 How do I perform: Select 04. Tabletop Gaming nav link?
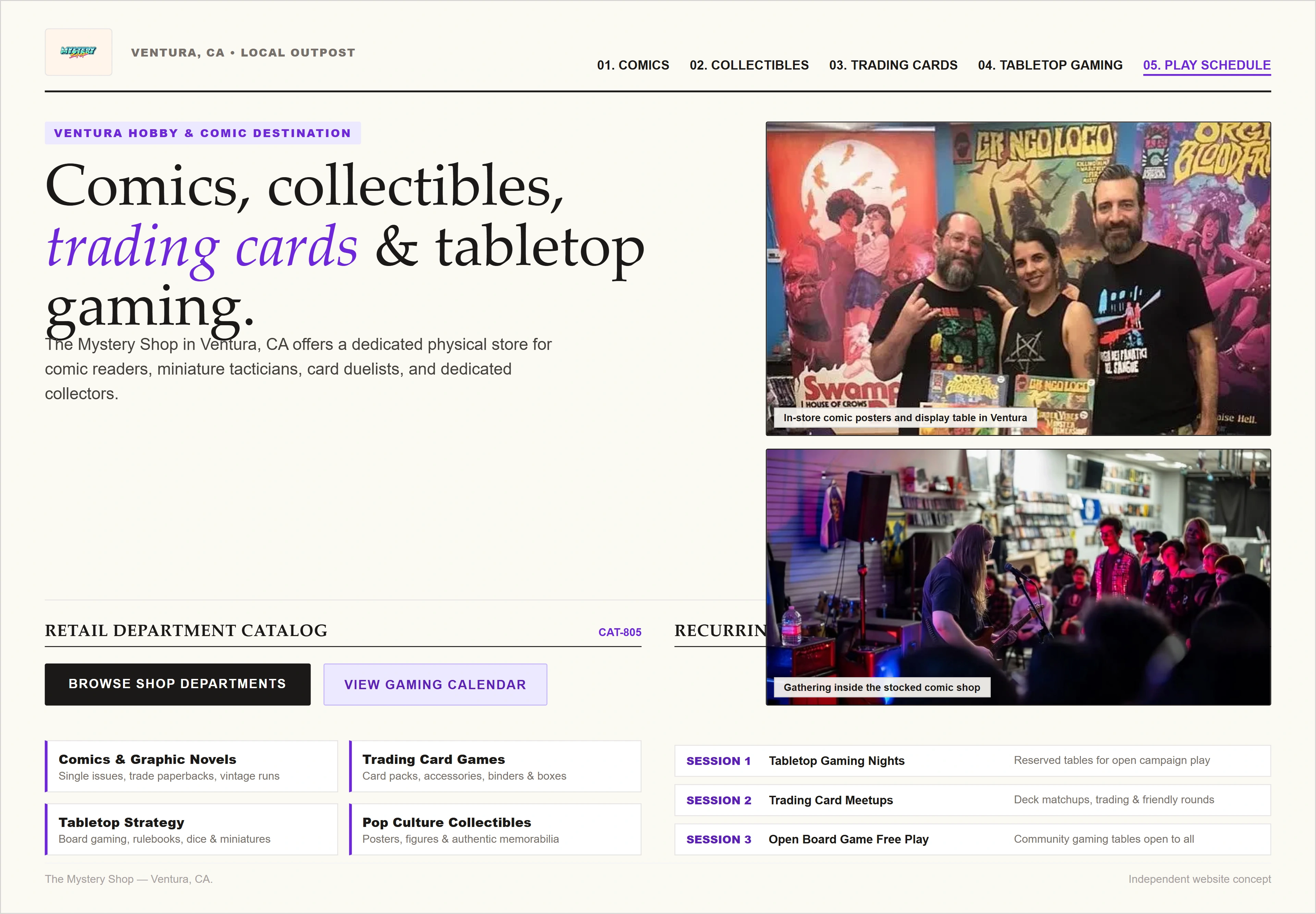[x=1050, y=65]
